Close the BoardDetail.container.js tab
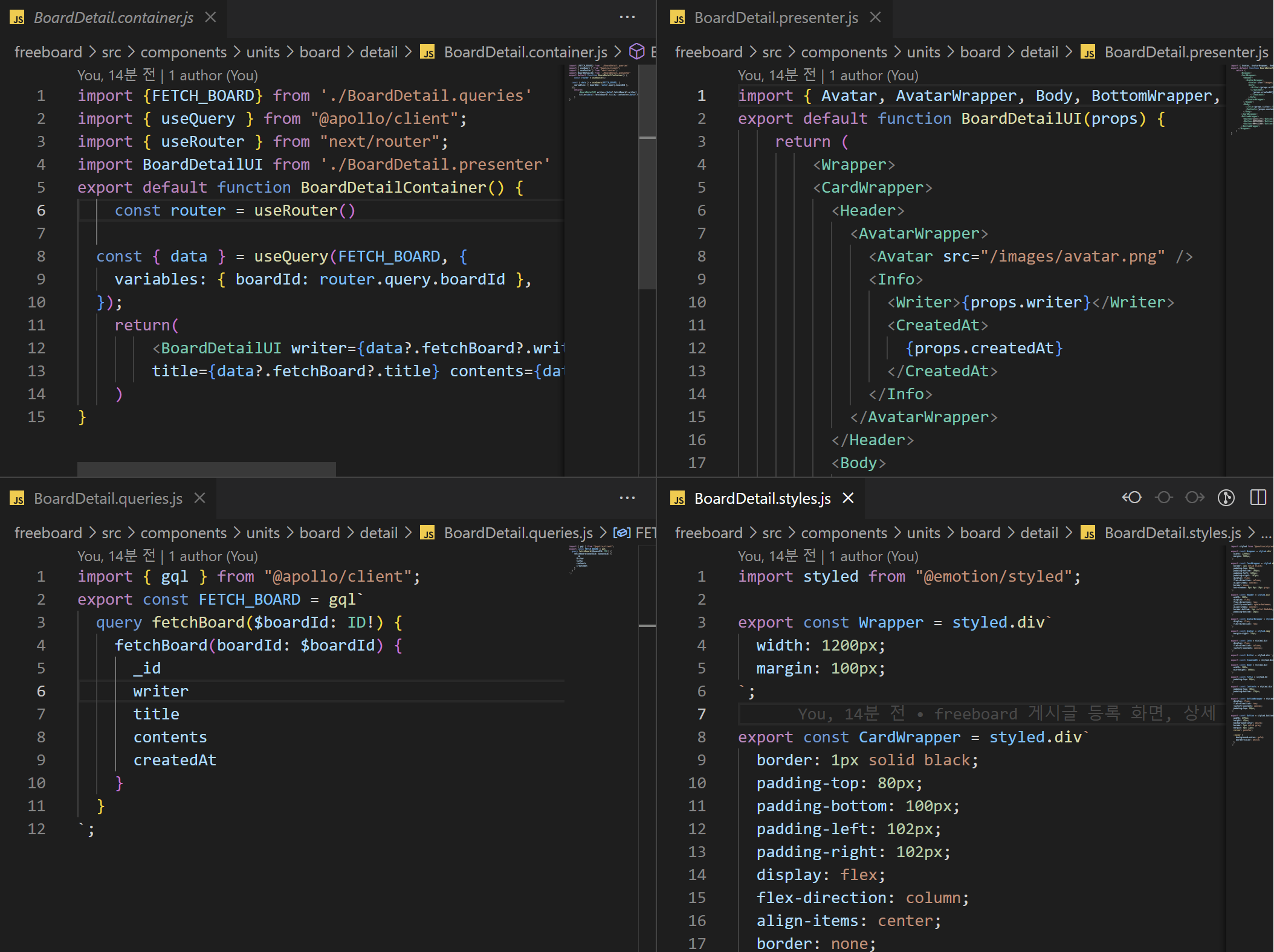Screen dimensions: 1274x952 [210, 18]
